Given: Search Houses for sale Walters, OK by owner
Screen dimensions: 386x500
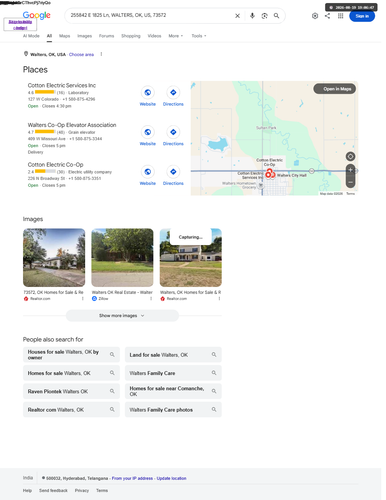Looking at the screenshot, I should click(71, 355).
